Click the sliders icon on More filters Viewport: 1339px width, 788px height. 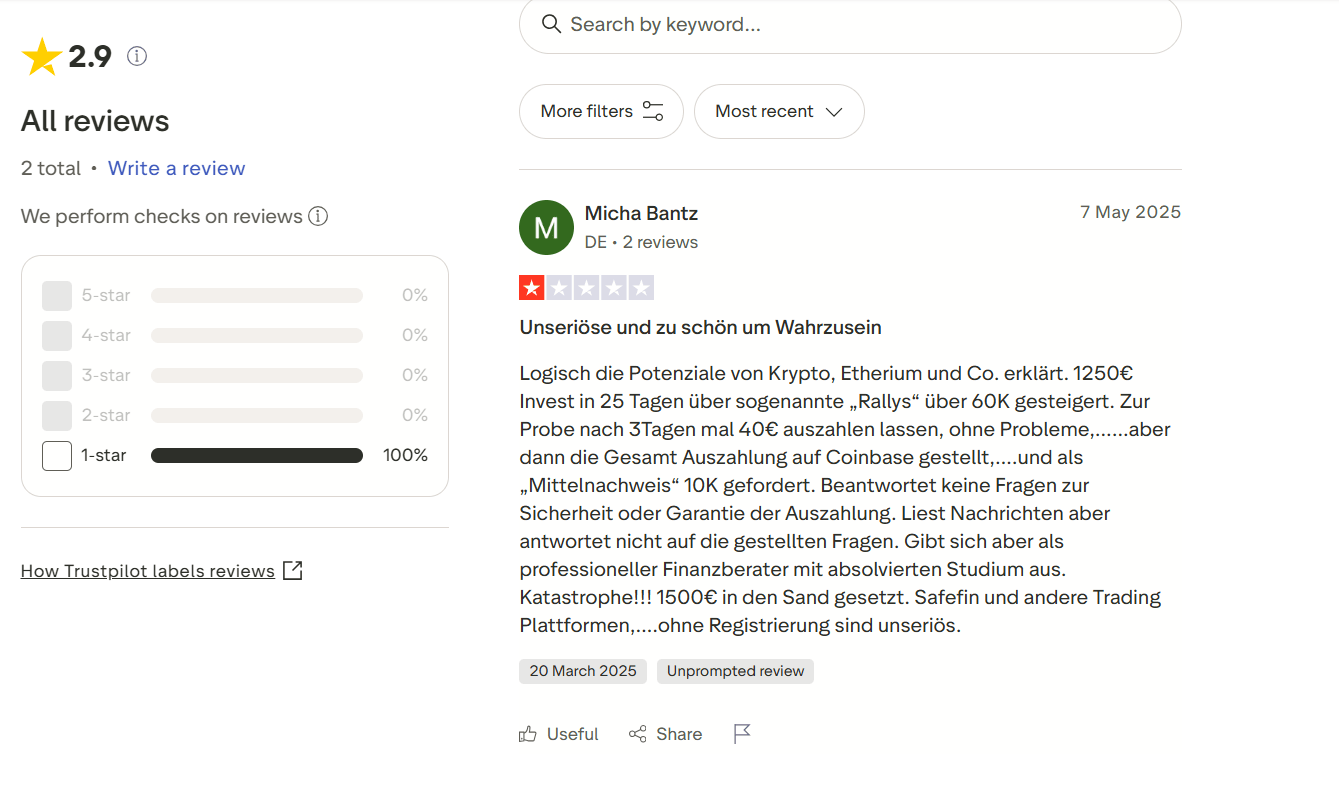click(x=653, y=111)
